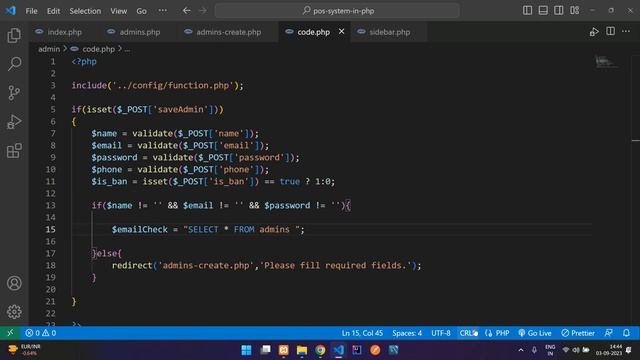Open the Extensions view
This screenshot has height=360, width=640.
14,151
